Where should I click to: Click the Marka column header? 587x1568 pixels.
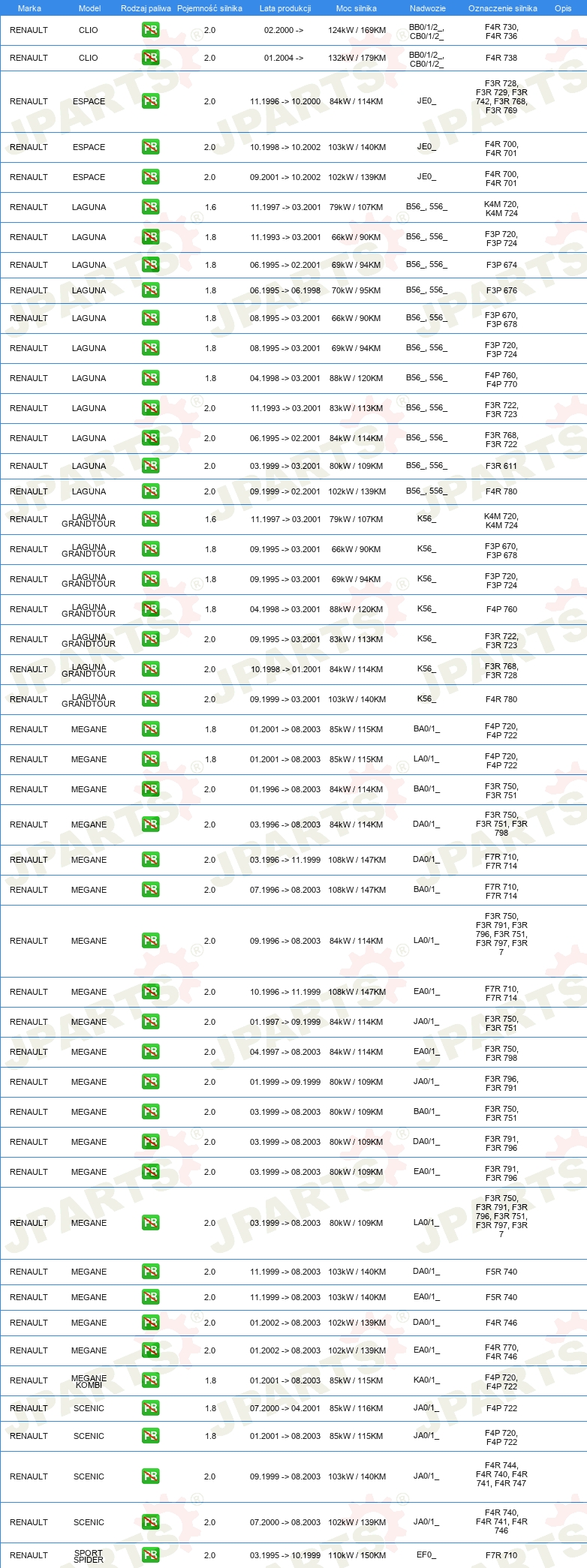click(x=29, y=8)
